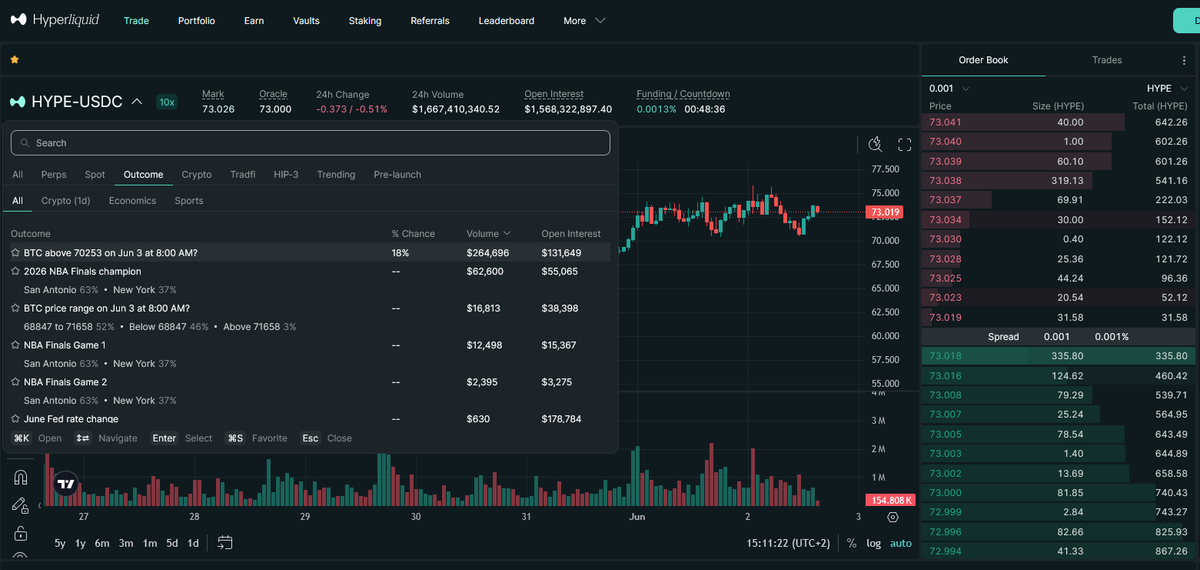1200x570 pixels.
Task: Star the NBA Finals Game 1 outcome
Action: (16, 345)
